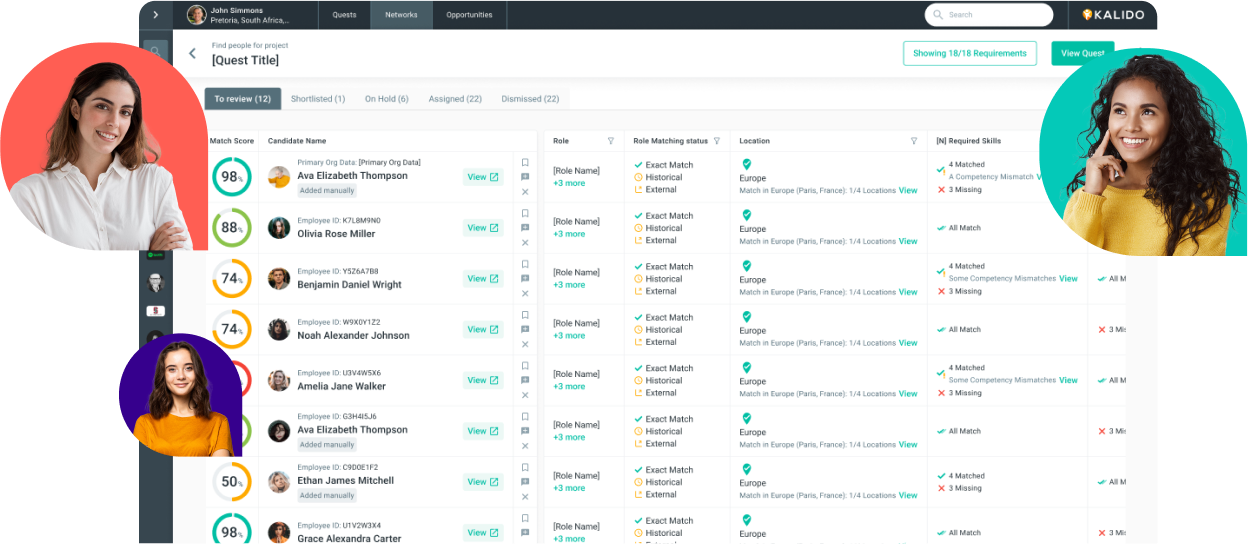Open the Role Matching status column filter
Screen dimensions: 1248x544
pos(717,141)
